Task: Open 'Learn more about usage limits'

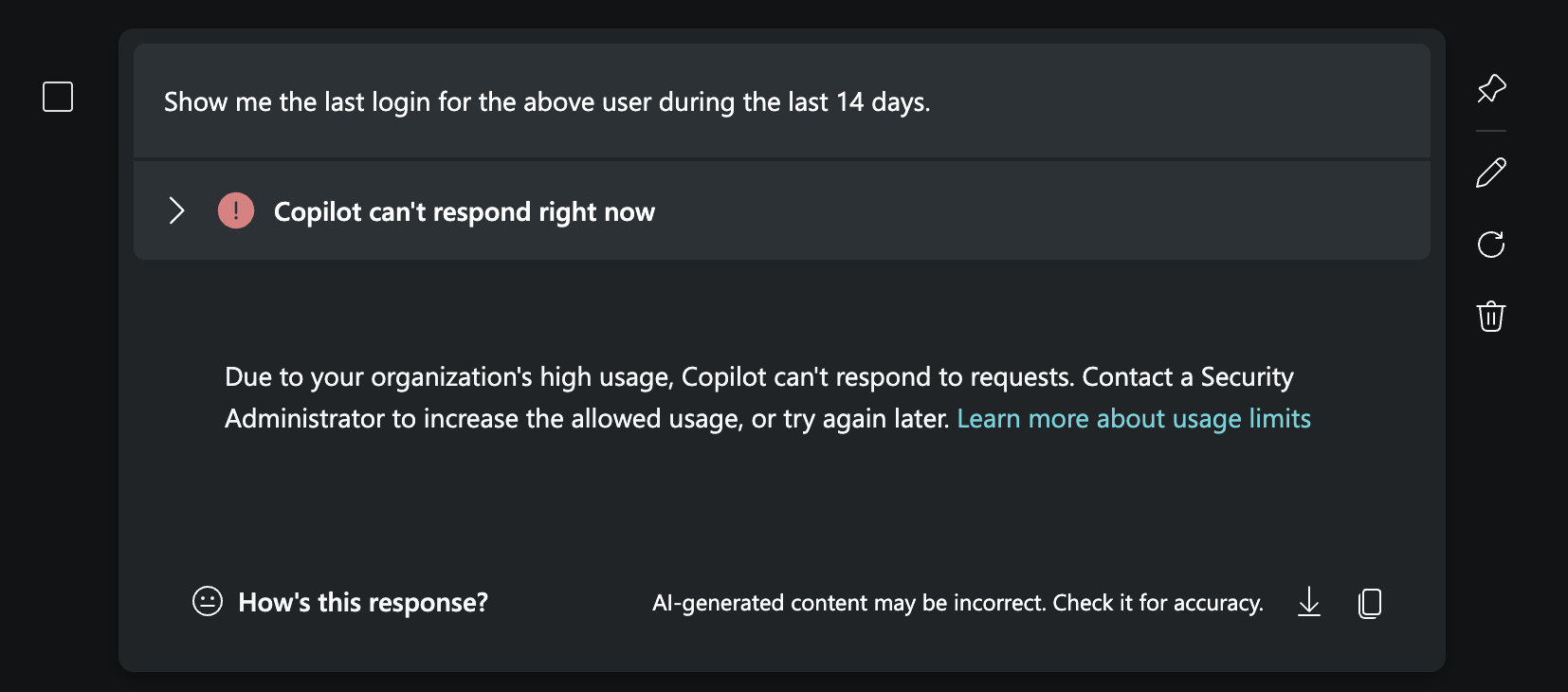Action: (1134, 418)
